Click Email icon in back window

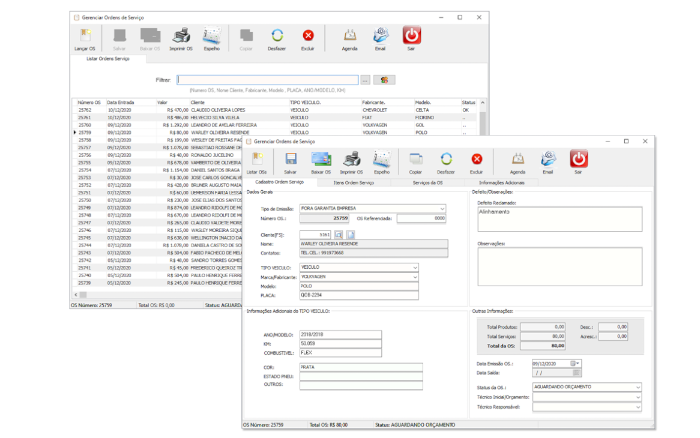[x=380, y=39]
